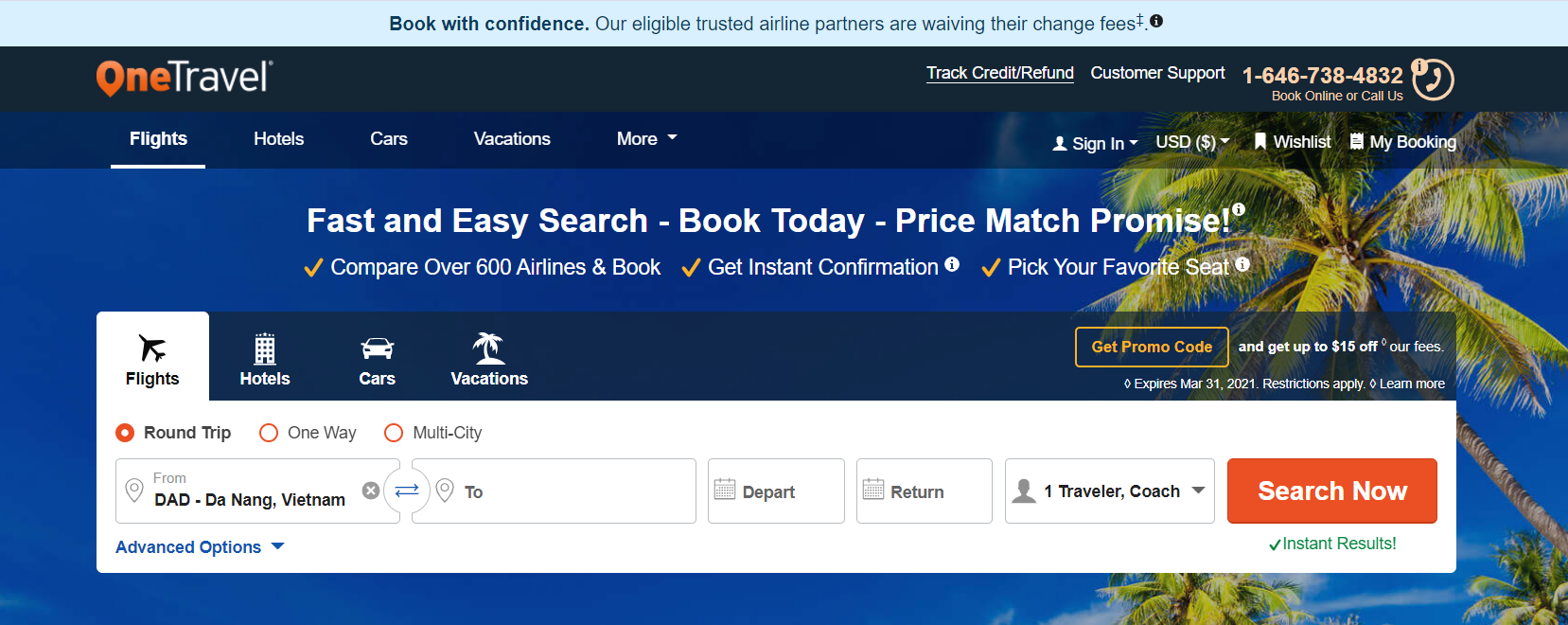Click the Search Now button
Viewport: 1568px width, 625px height.
[x=1332, y=491]
